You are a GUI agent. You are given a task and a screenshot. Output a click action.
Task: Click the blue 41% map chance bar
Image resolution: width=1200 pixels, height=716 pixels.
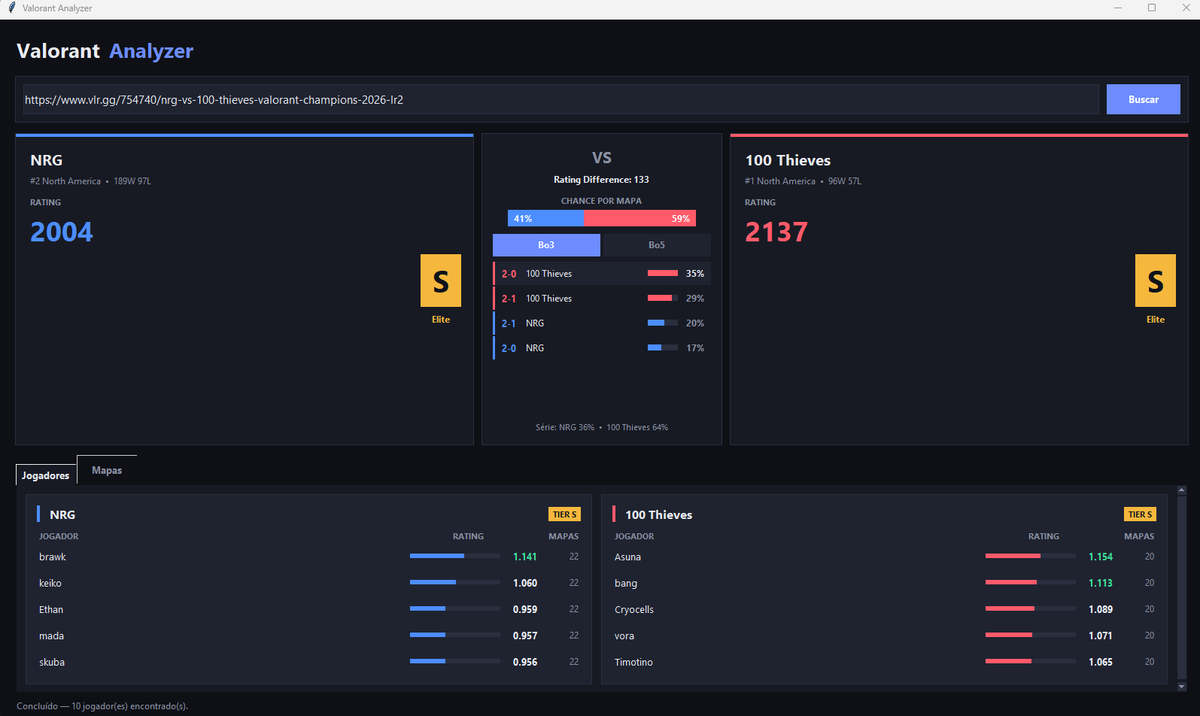coord(546,218)
